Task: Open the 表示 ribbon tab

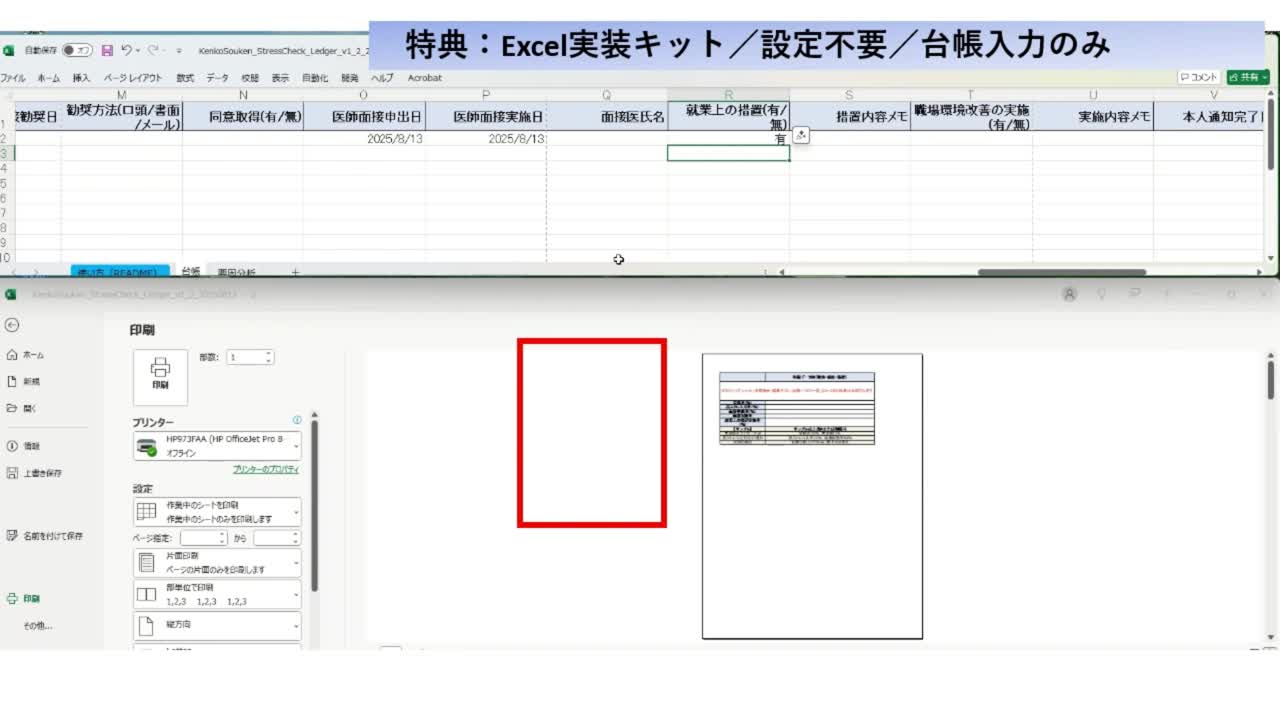Action: click(x=281, y=78)
